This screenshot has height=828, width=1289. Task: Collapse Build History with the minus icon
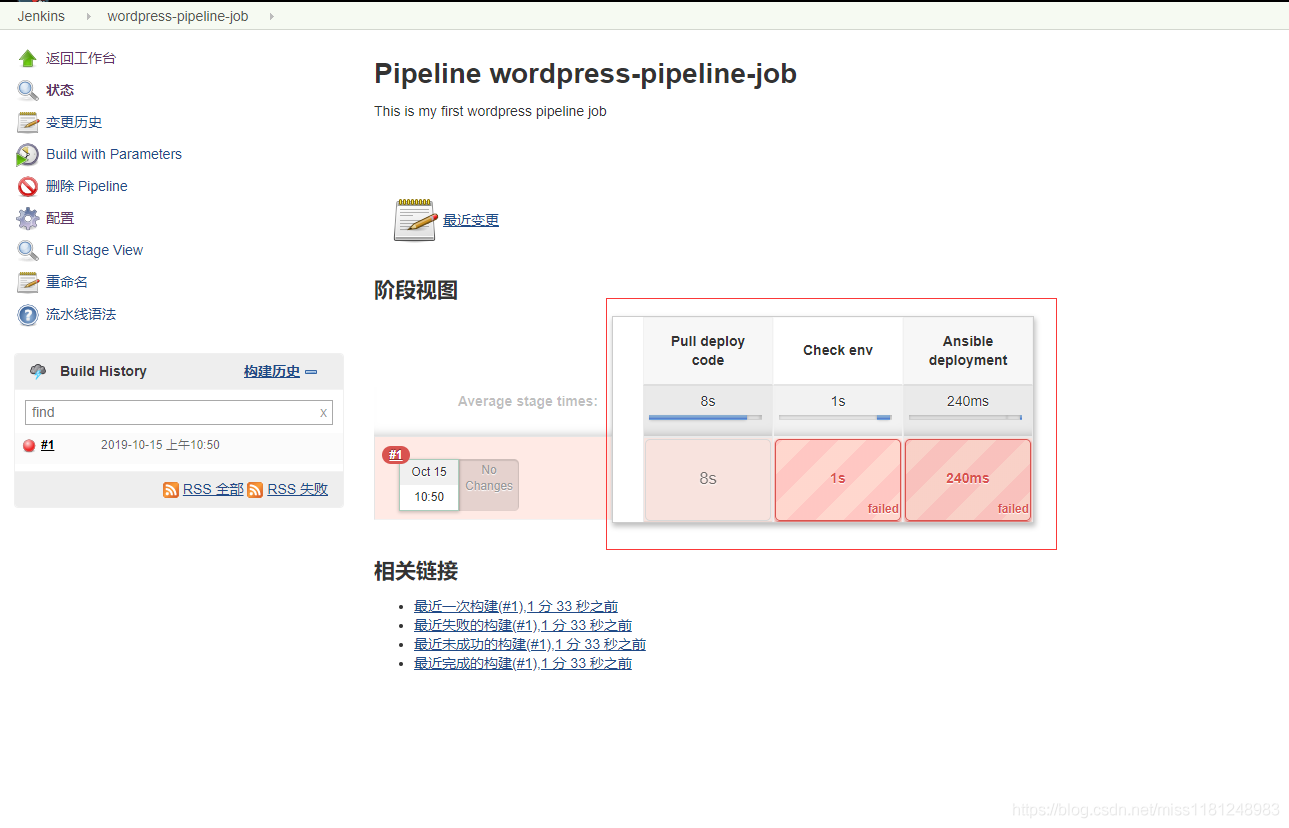pos(311,371)
